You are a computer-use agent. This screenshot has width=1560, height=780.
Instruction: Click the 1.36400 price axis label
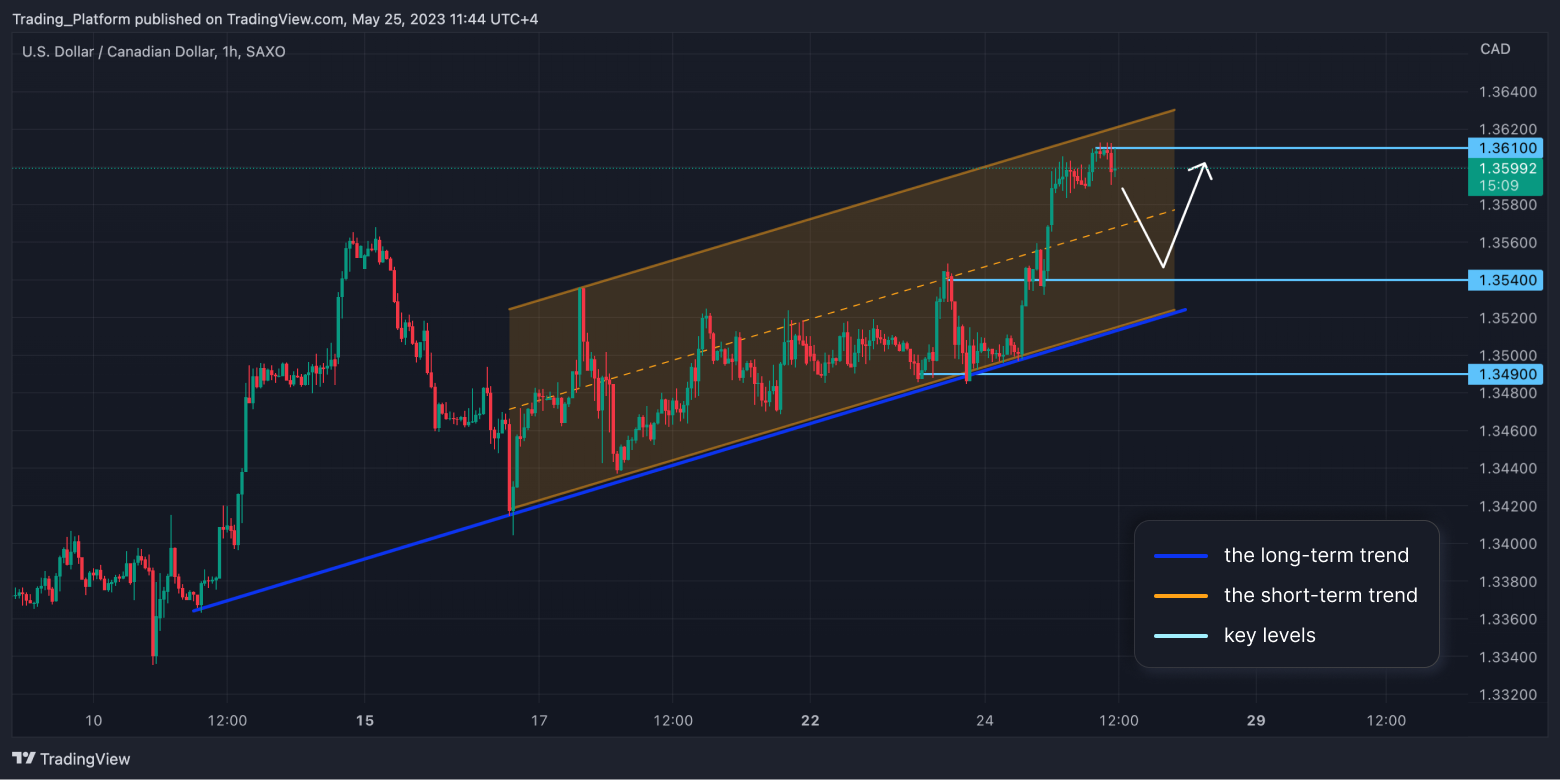click(1507, 92)
